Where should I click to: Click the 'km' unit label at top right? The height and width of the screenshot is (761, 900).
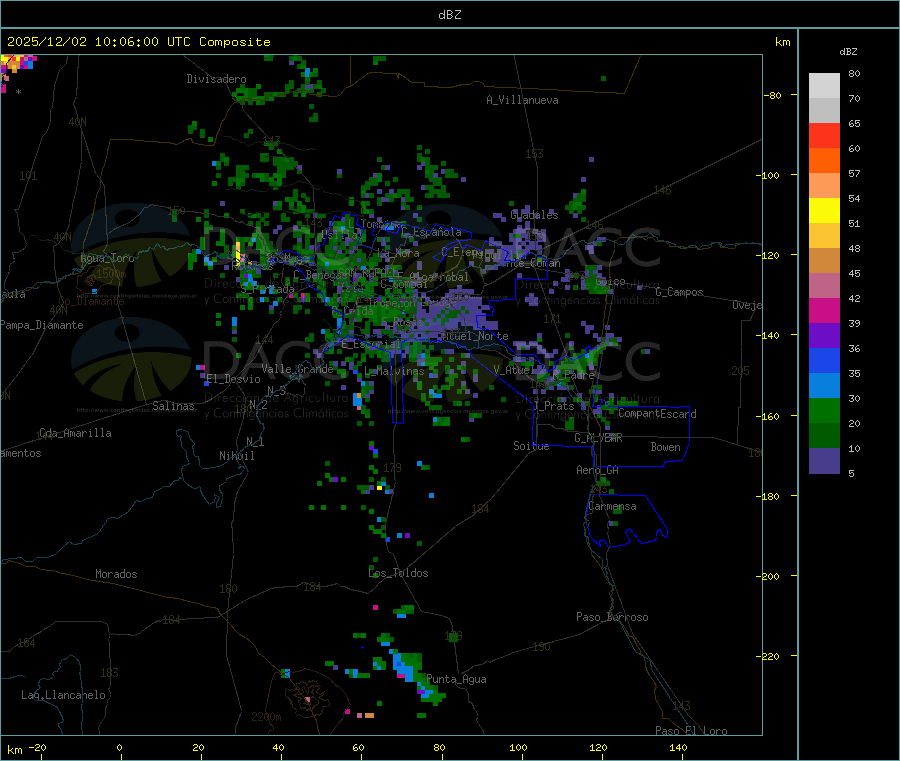(x=782, y=42)
